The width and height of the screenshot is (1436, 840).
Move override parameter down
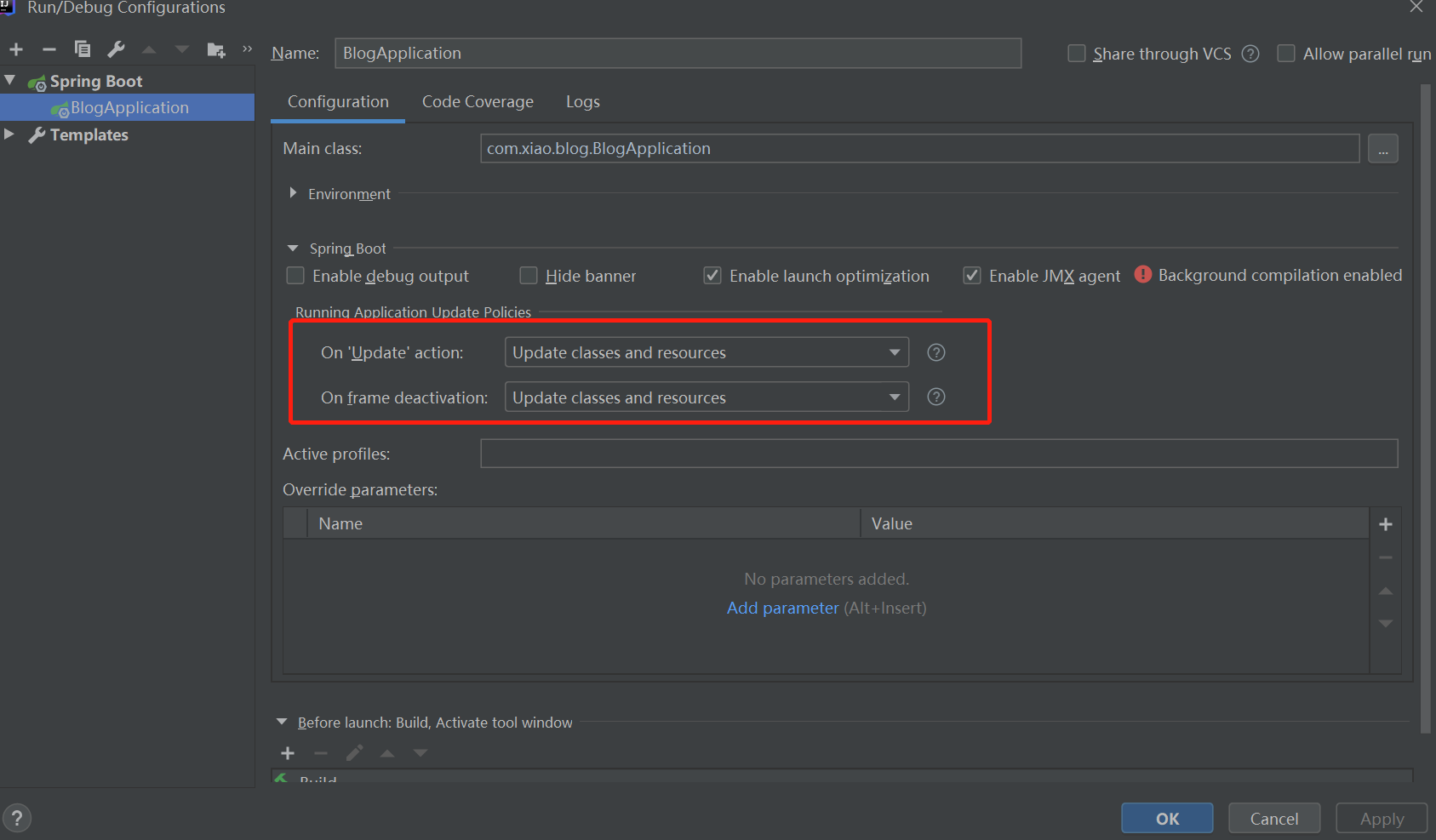(1386, 624)
